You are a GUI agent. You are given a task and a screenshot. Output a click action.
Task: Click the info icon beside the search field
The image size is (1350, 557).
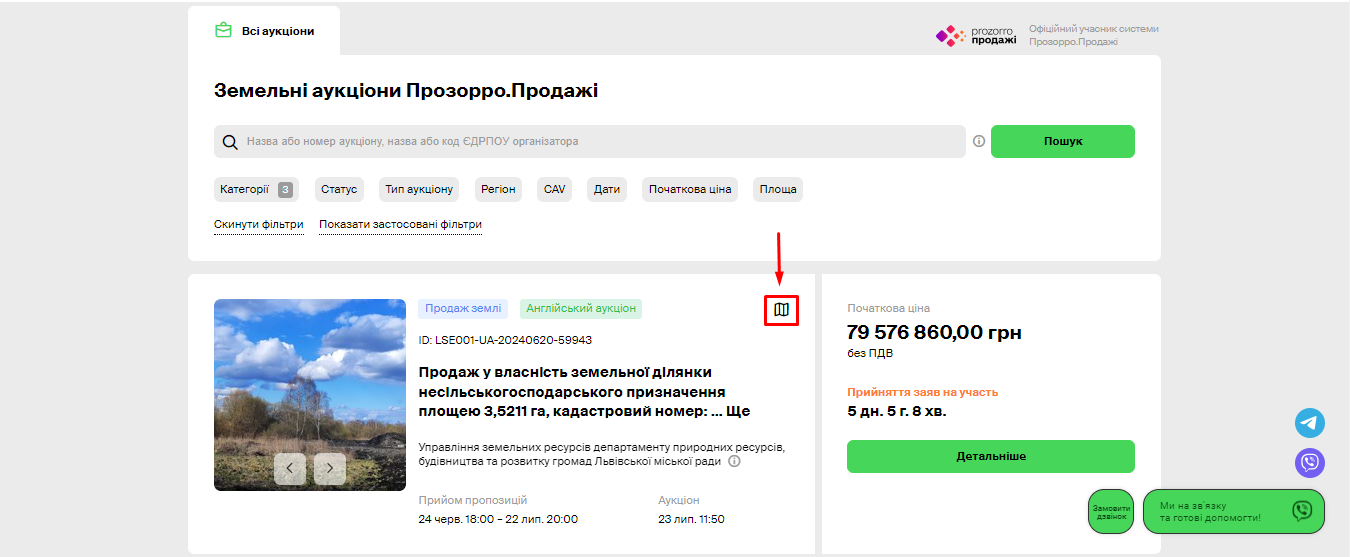coord(979,142)
